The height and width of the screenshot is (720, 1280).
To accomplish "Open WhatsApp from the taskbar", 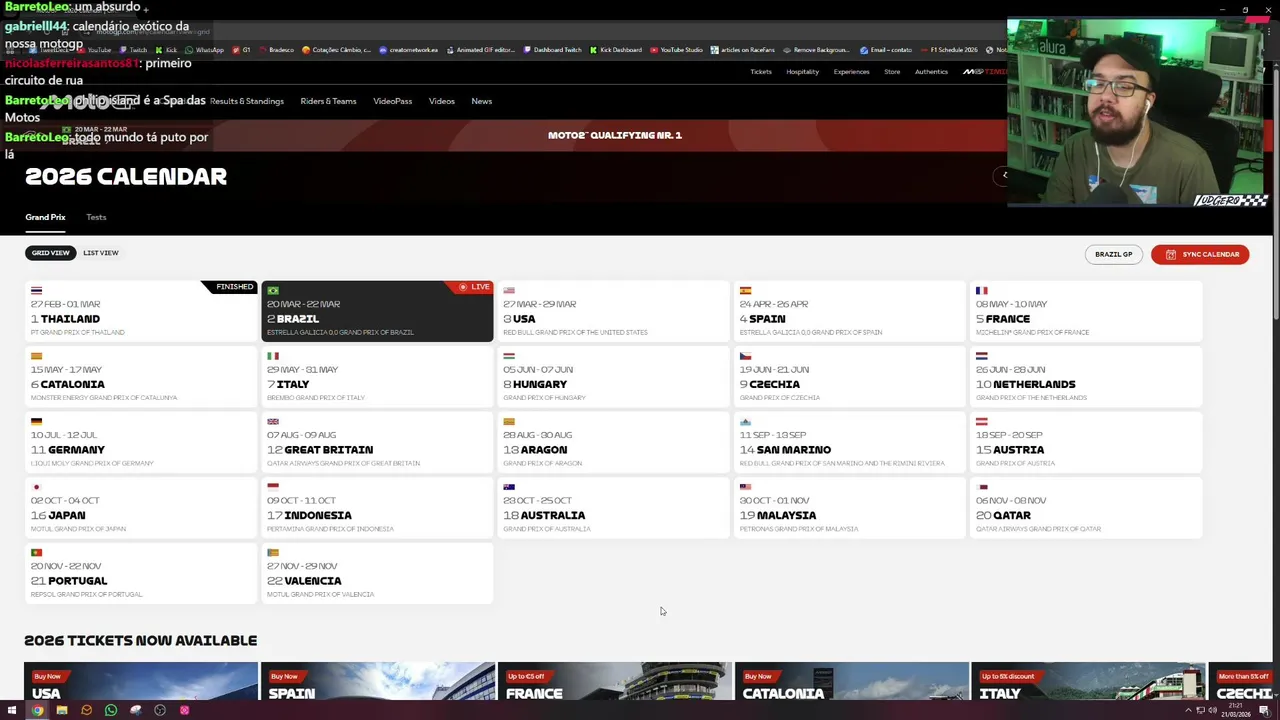I will (111, 710).
